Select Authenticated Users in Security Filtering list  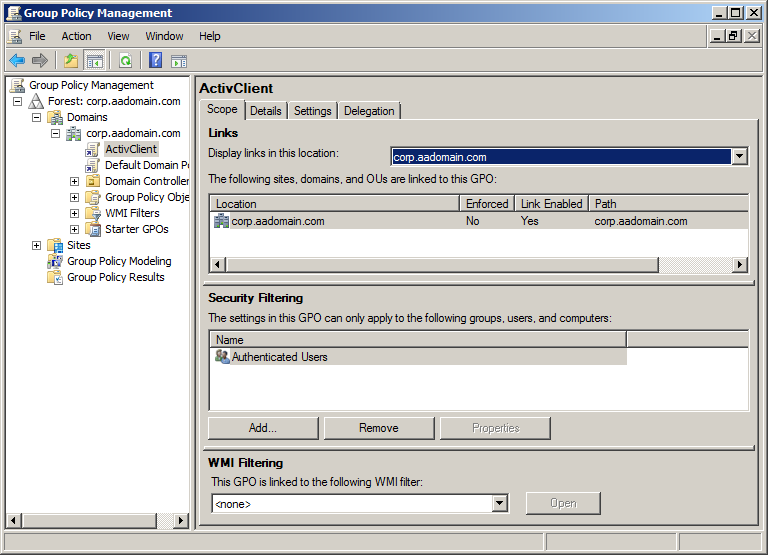click(x=279, y=357)
